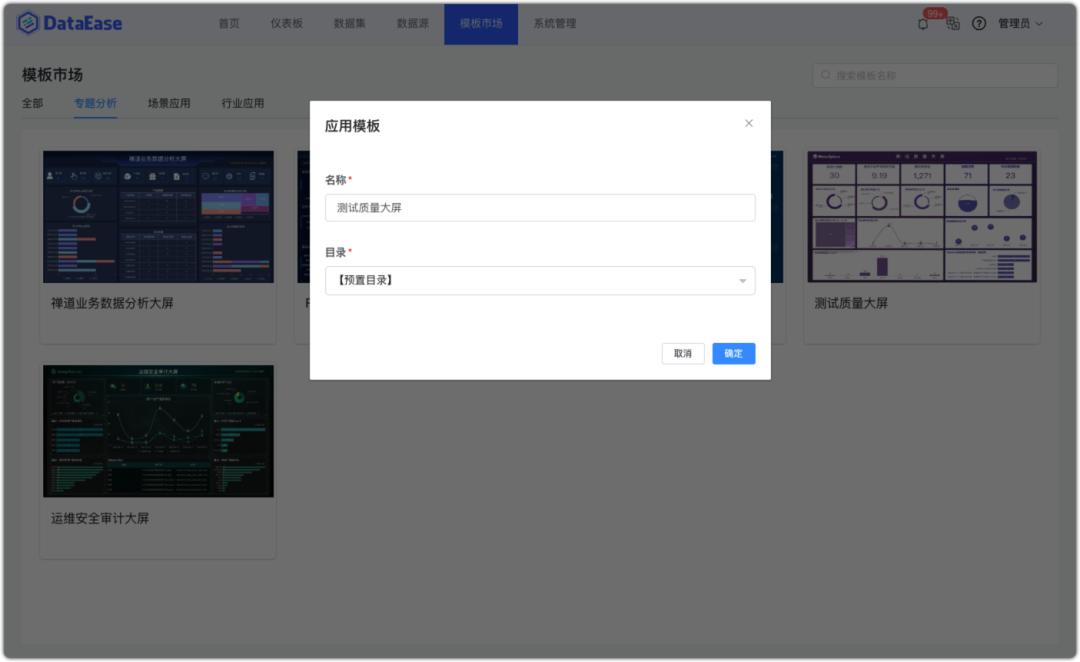
Task: Click the 名称 input containing 测试质量大屏
Action: pos(542,208)
